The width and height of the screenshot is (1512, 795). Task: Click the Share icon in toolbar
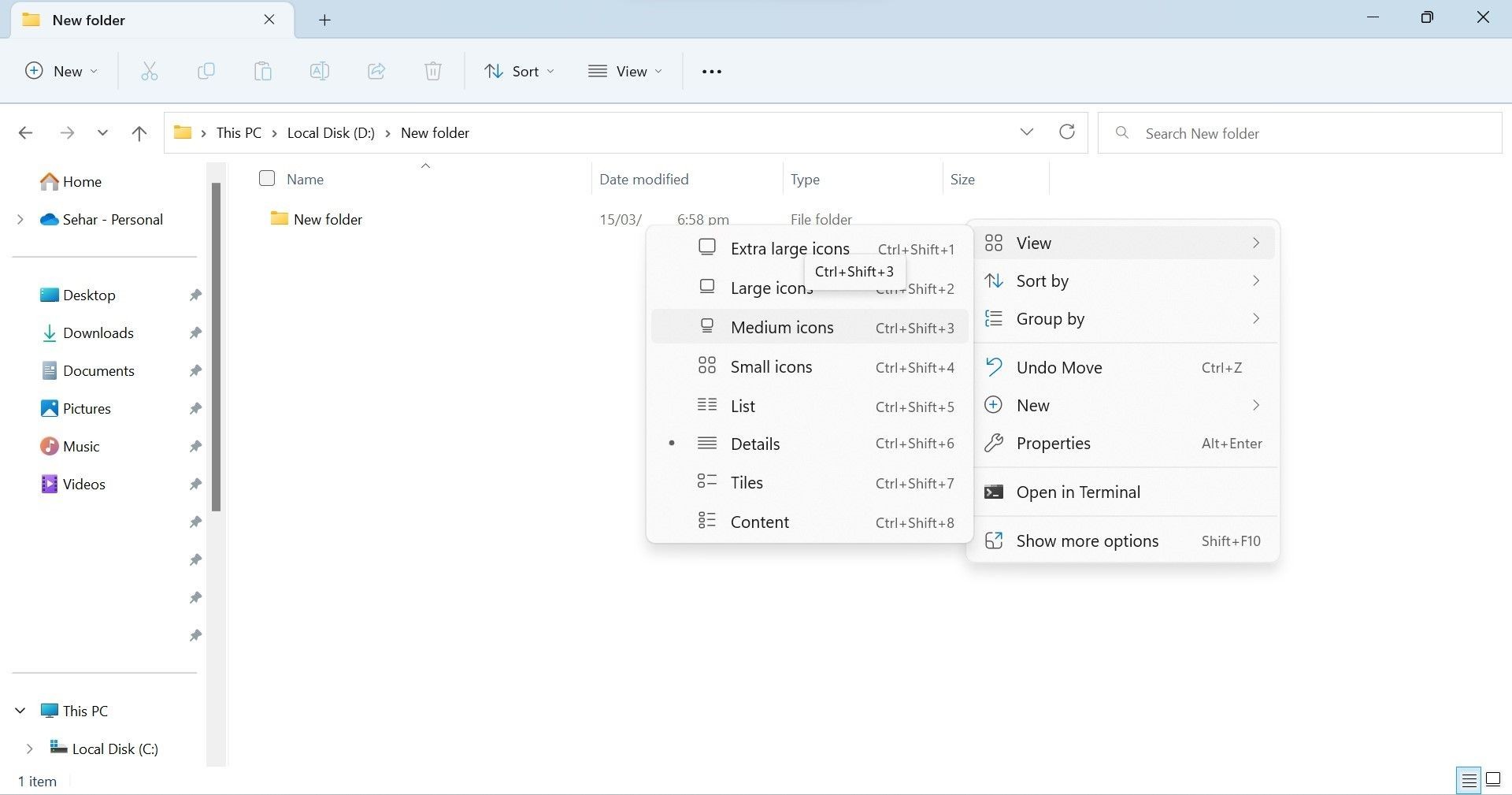376,71
